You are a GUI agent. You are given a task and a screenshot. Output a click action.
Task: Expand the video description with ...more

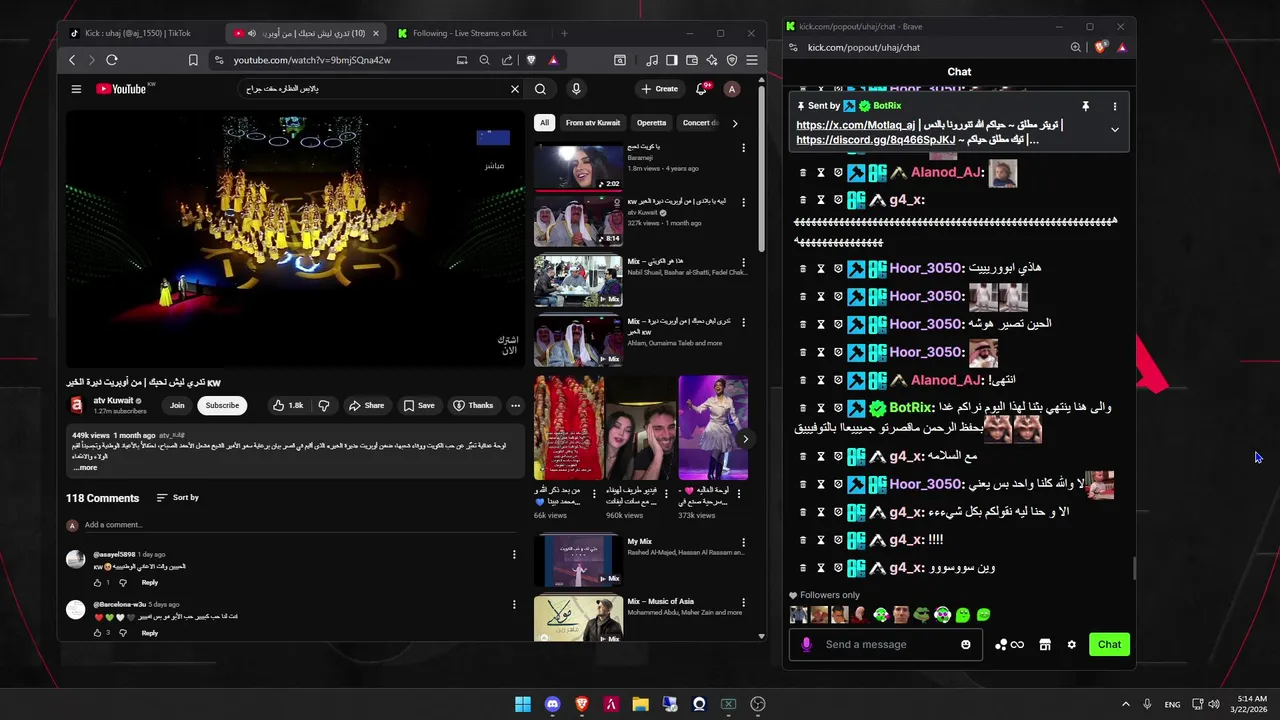[x=86, y=468]
